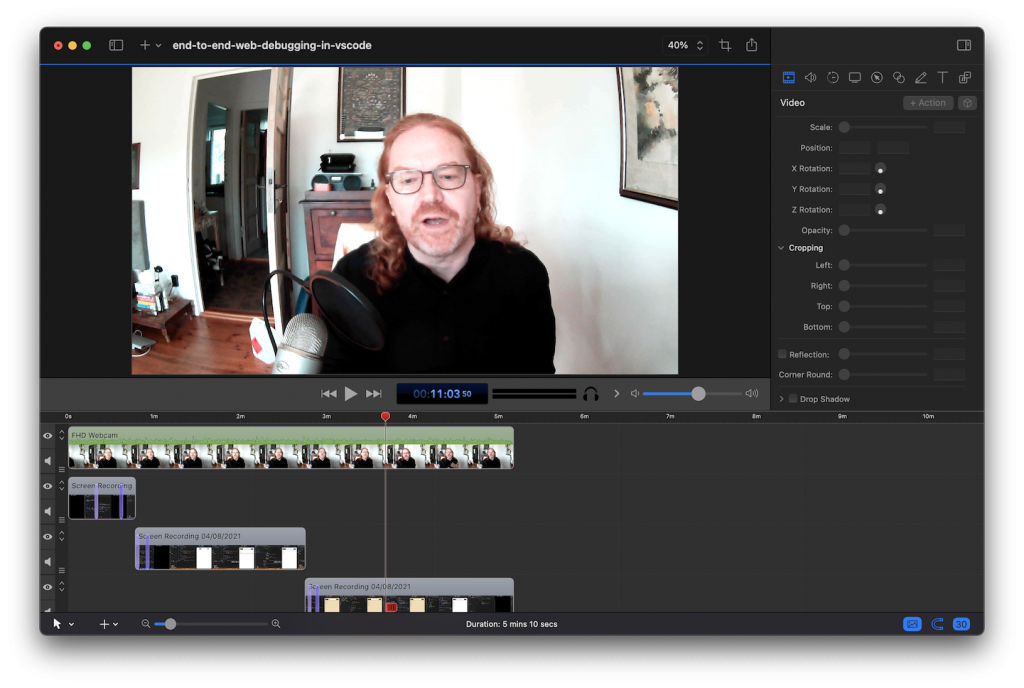Hide the FHD Webcam track video
This screenshot has height=688, width=1024.
click(48, 436)
